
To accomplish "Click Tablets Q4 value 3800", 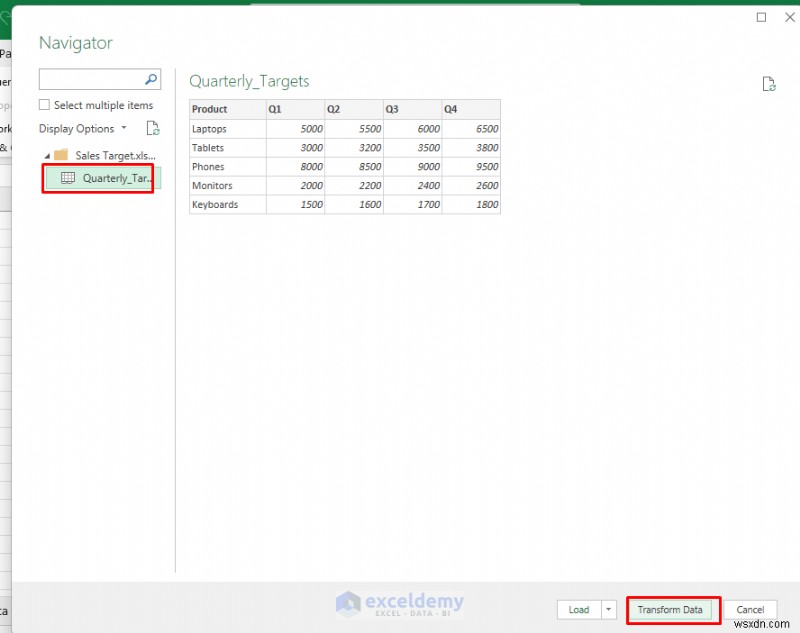I will click(487, 147).
